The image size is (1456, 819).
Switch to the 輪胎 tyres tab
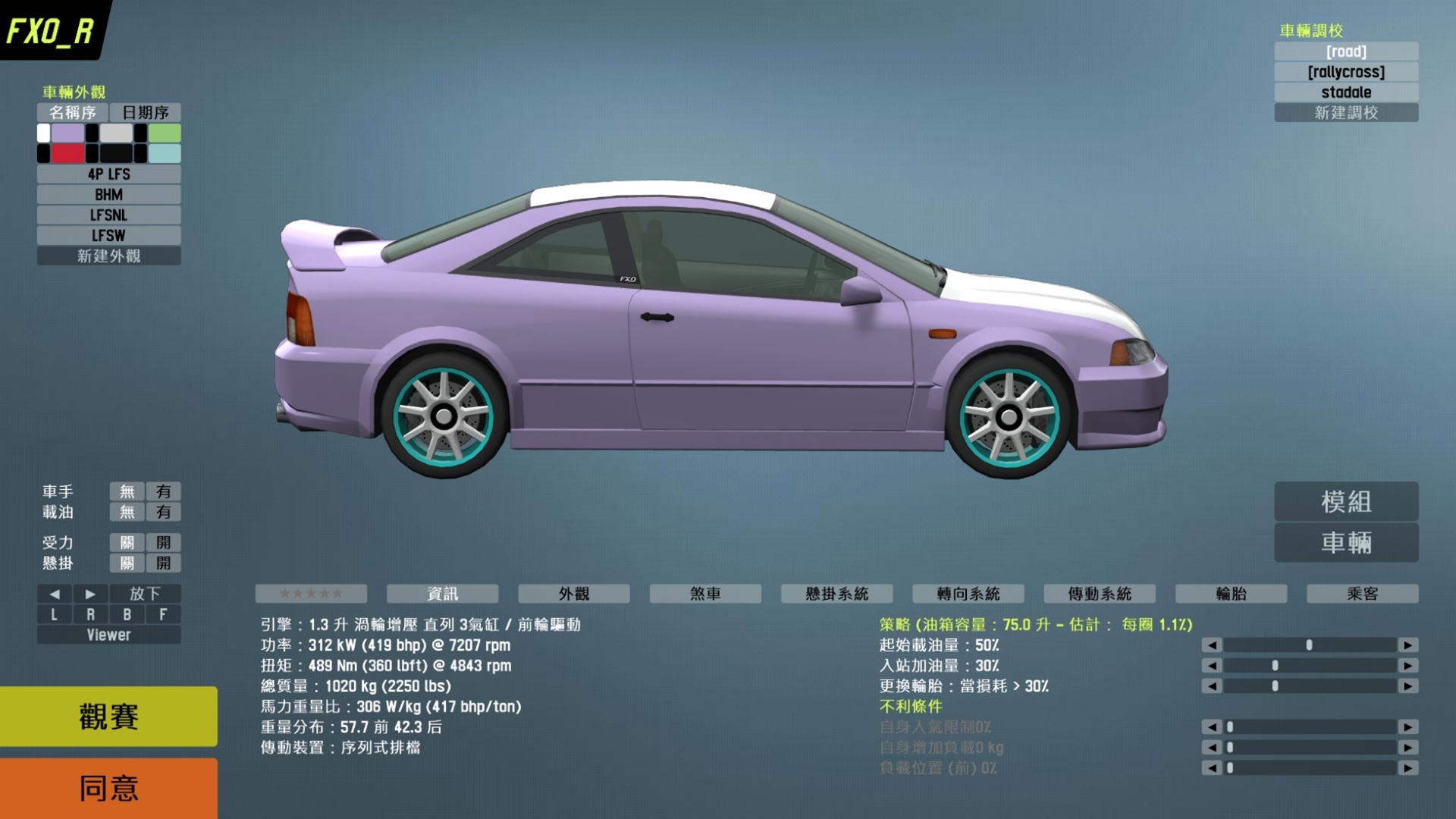[1231, 594]
